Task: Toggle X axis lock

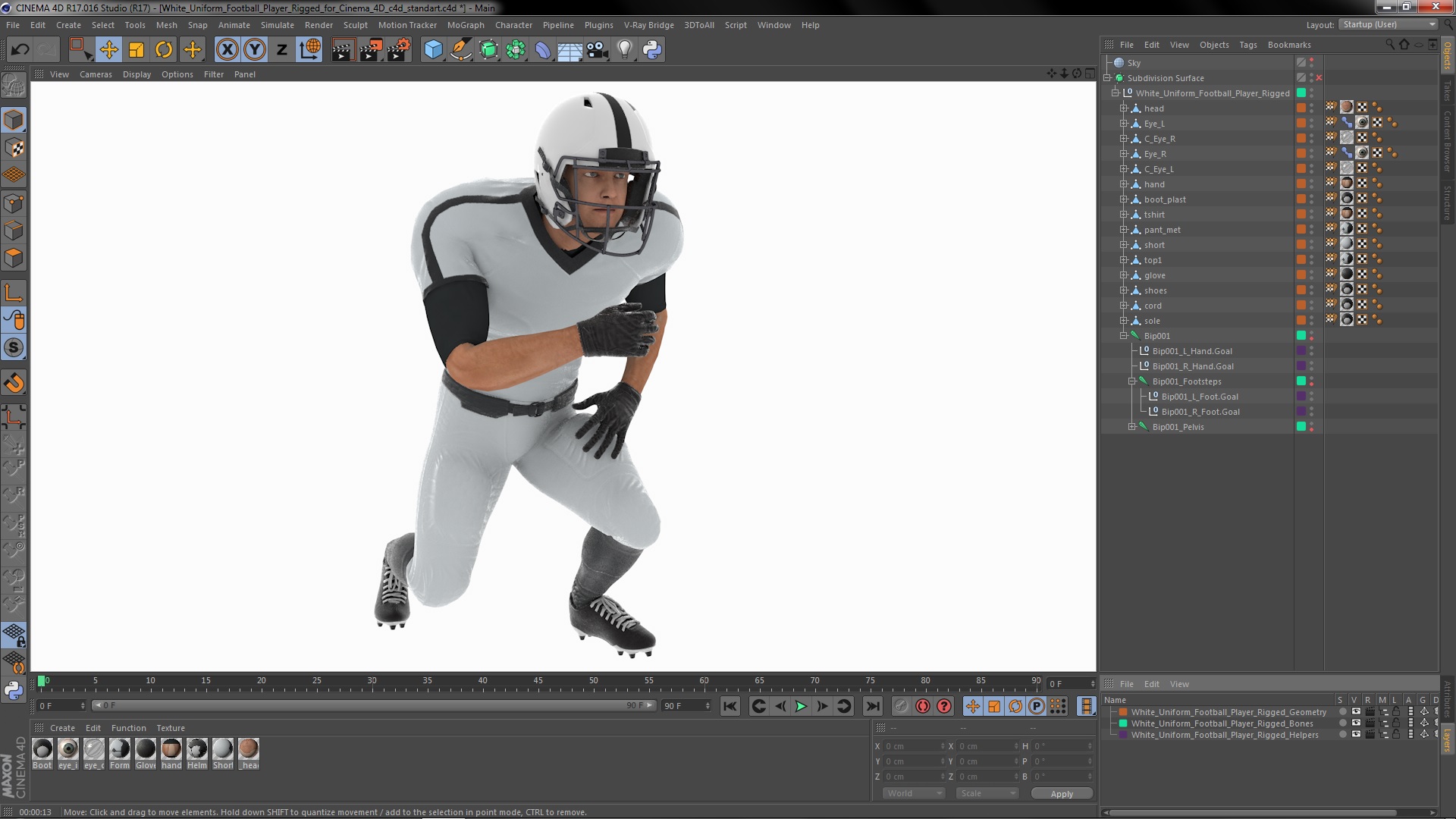Action: point(227,50)
